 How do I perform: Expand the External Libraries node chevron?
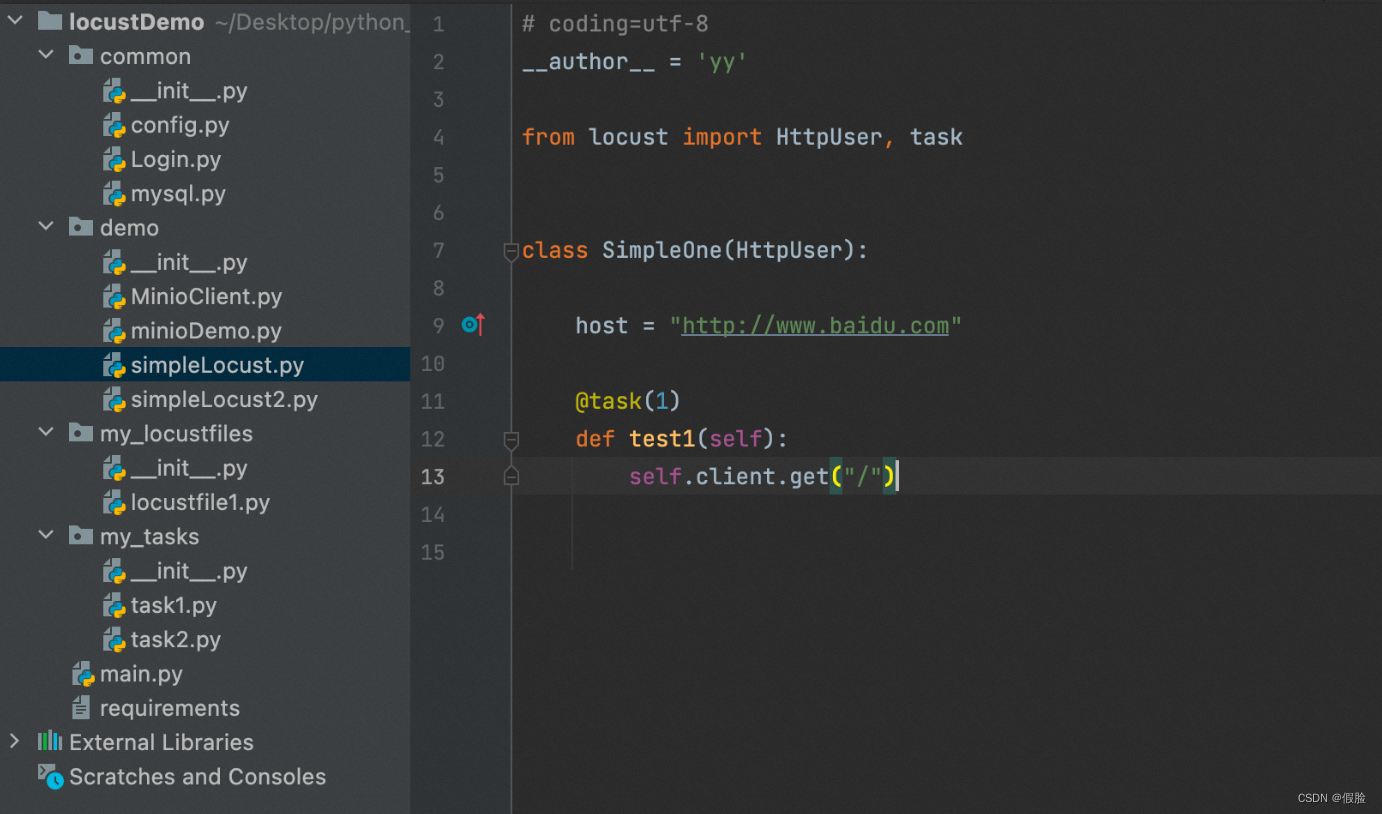pos(14,741)
